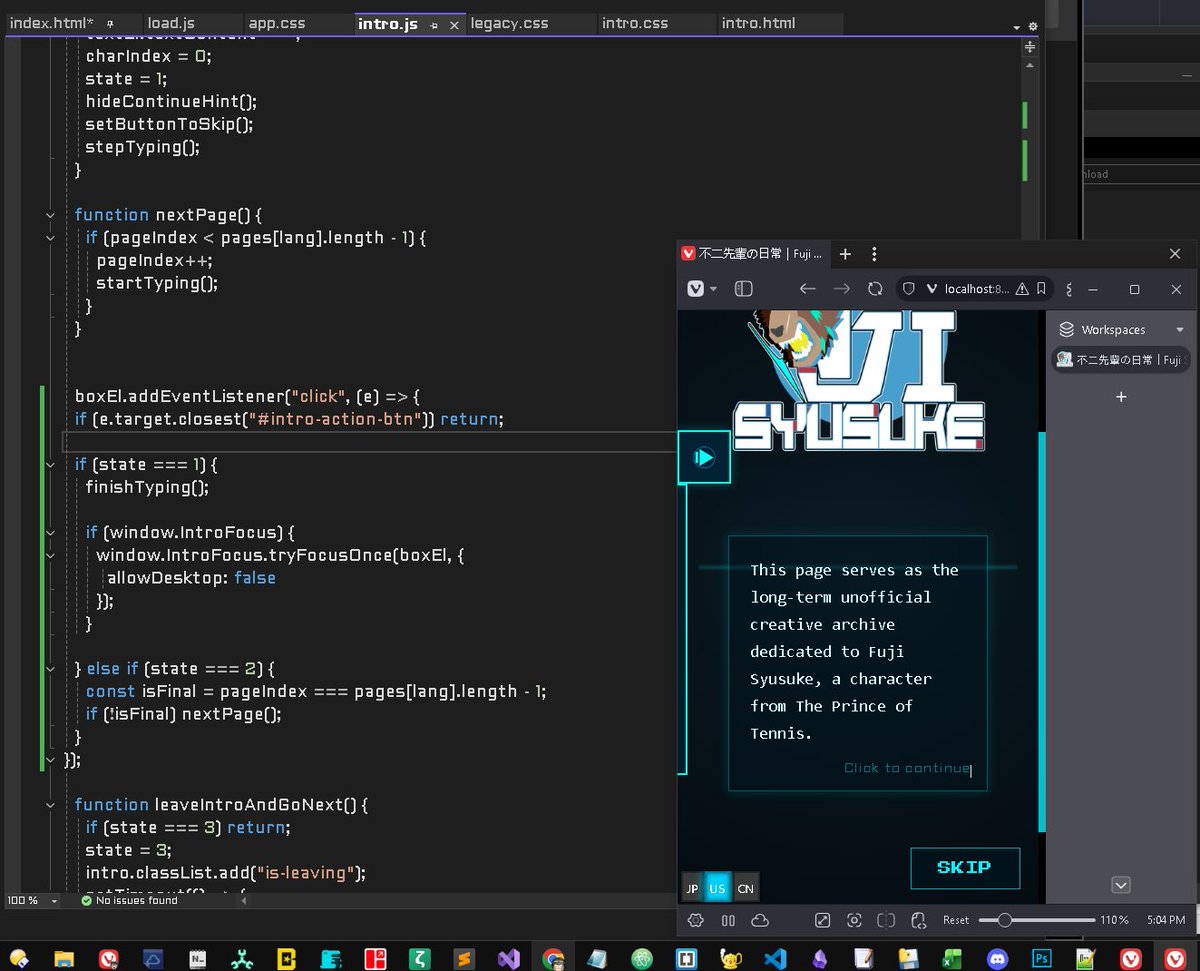Add new tab with plus in Workspaces panel
1200x971 pixels.
[1121, 397]
